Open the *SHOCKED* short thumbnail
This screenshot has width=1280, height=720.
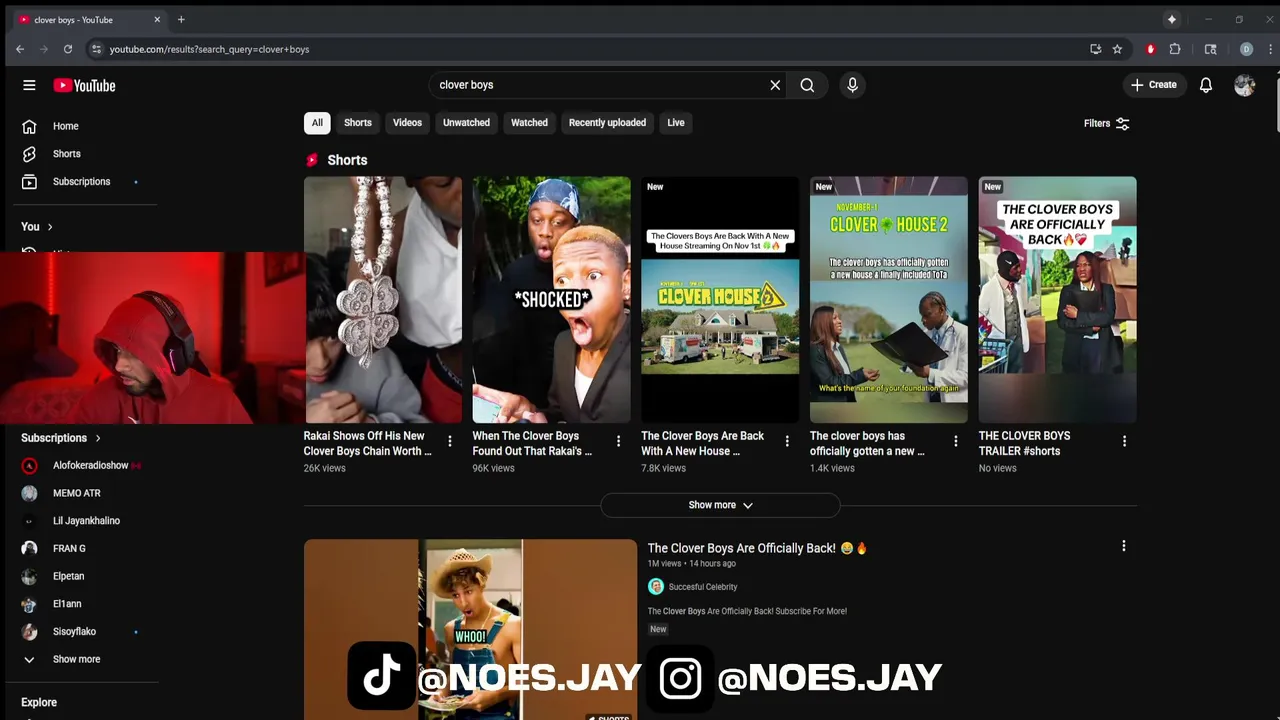pyautogui.click(x=552, y=300)
